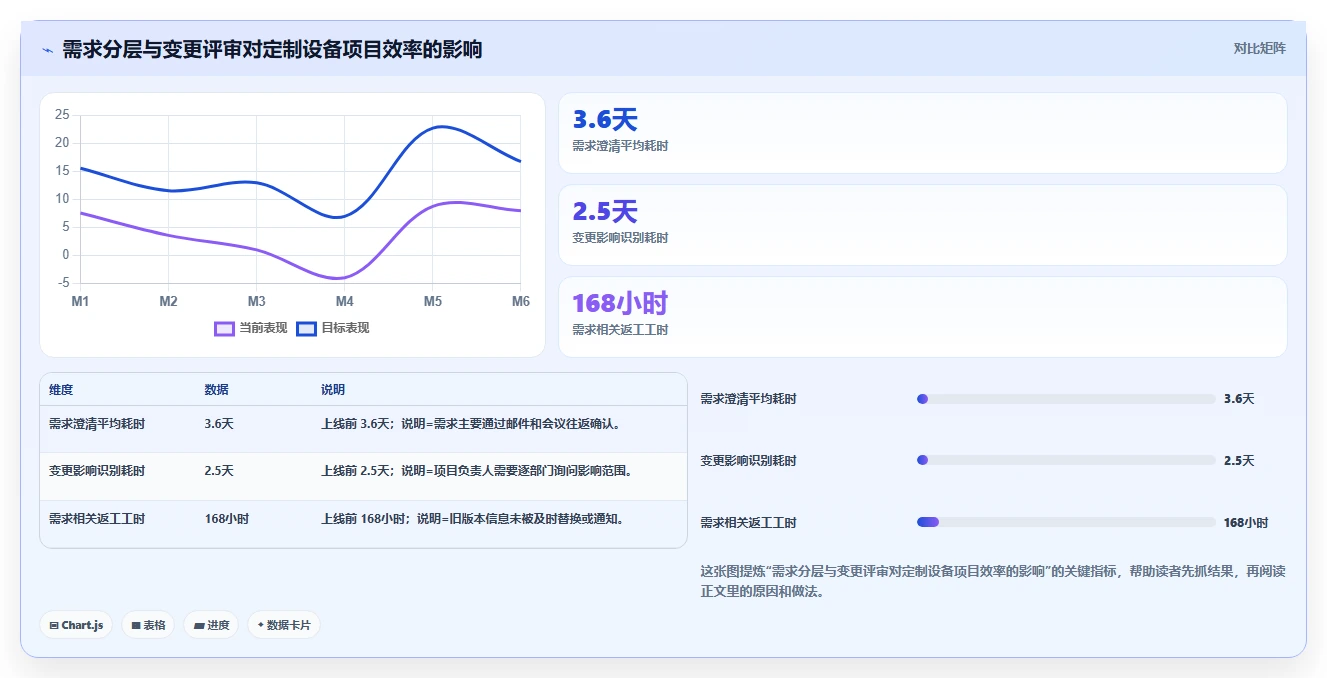Click table data cell 2.5天

point(219,471)
